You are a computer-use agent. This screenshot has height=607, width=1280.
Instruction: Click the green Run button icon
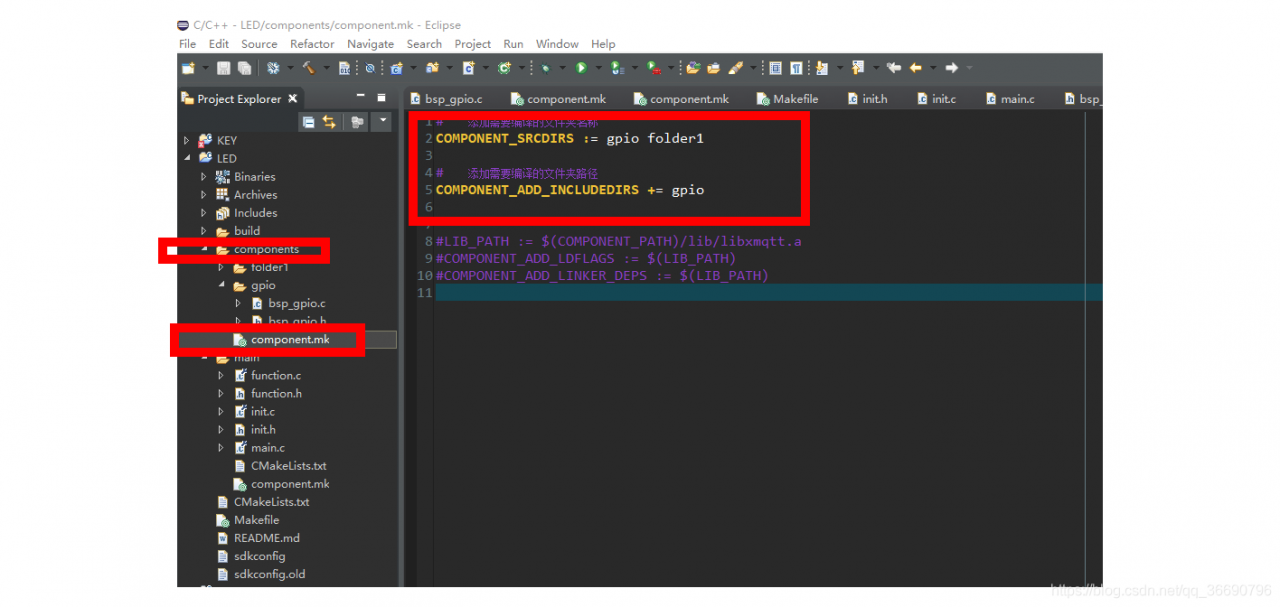click(x=580, y=68)
